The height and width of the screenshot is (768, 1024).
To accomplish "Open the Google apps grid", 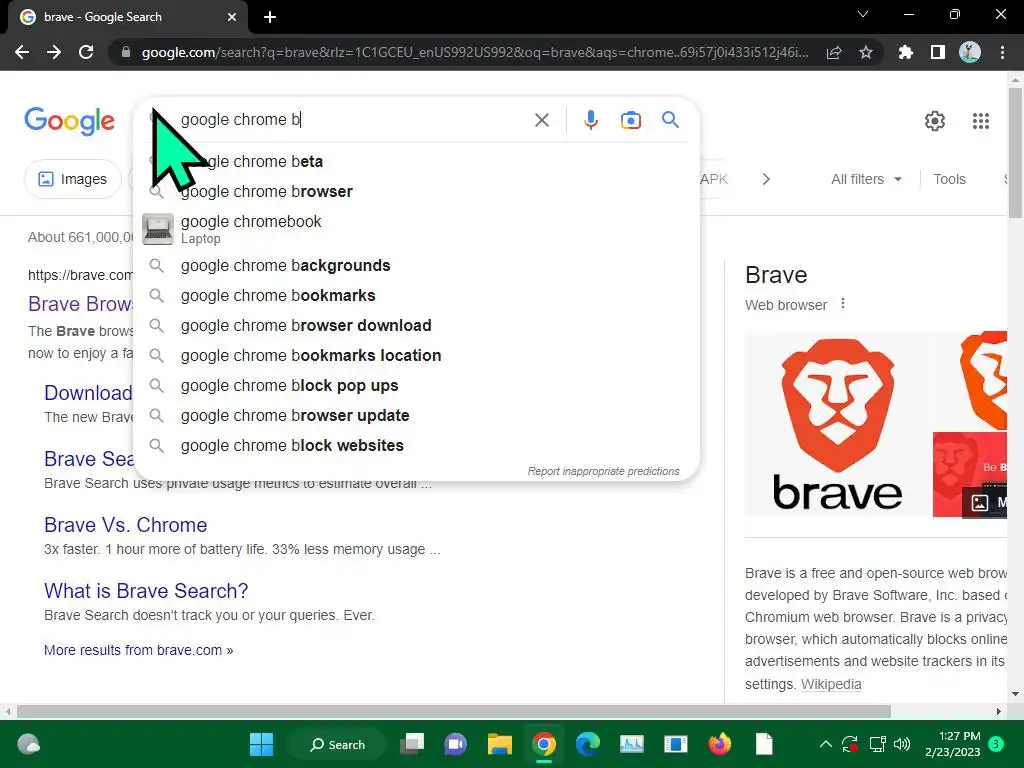I will 980,121.
